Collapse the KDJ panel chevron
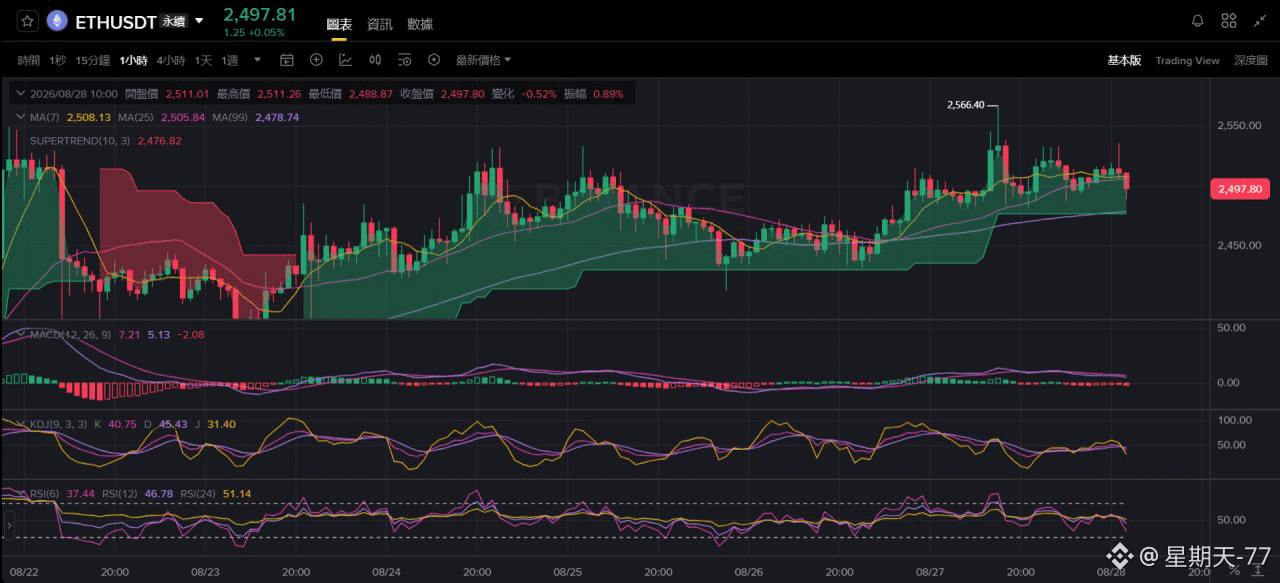The image size is (1280, 583). tap(21, 424)
